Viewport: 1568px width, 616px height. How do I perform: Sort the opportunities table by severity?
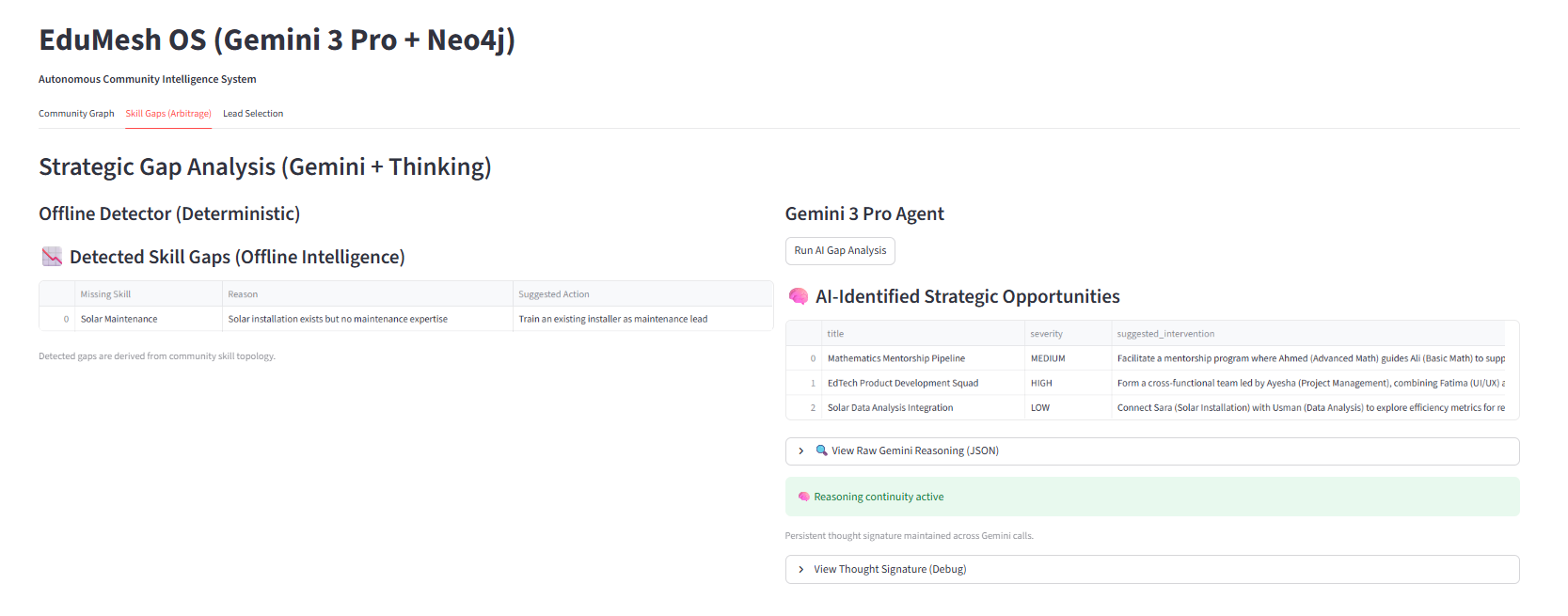pyautogui.click(x=1046, y=334)
